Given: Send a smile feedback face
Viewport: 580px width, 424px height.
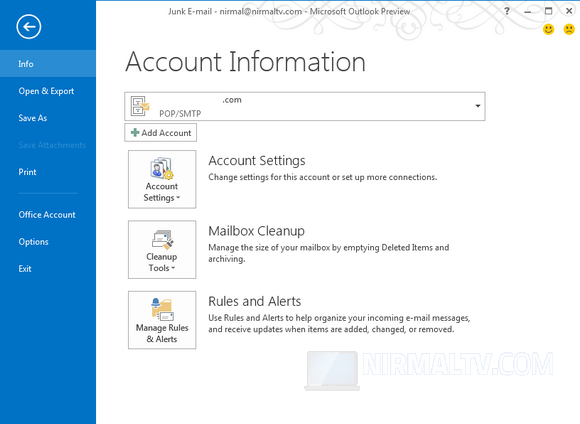Looking at the screenshot, I should tap(549, 29).
